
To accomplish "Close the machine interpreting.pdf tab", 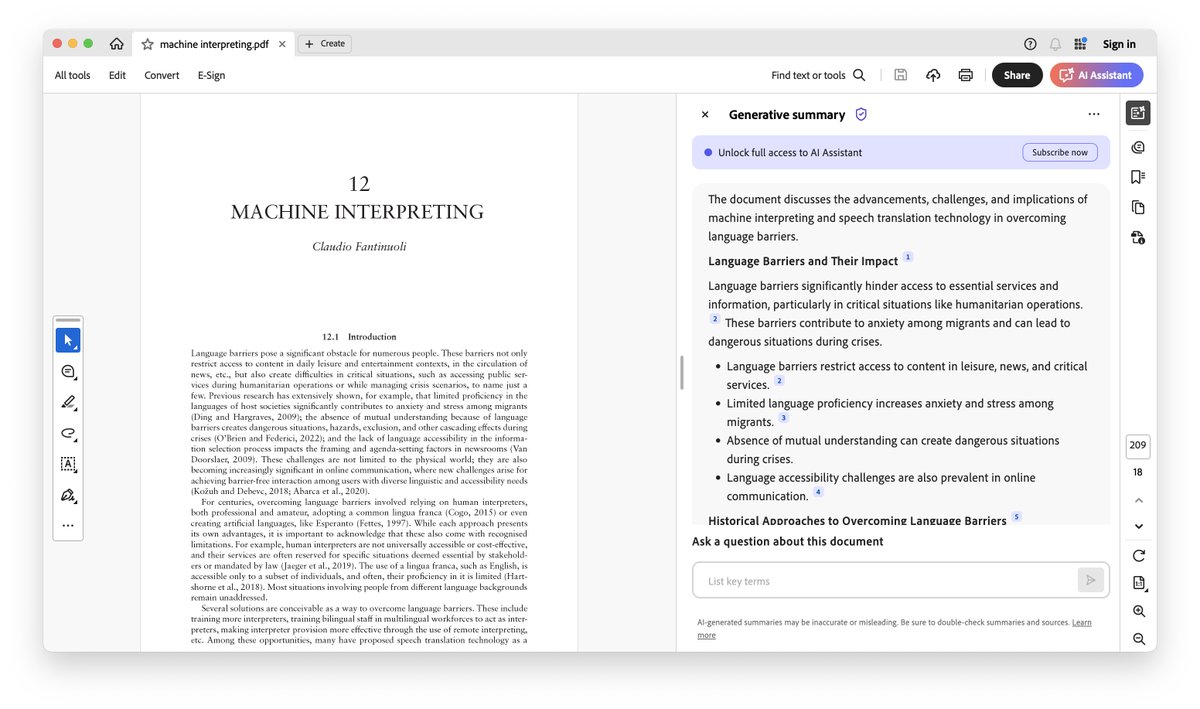I will pyautogui.click(x=282, y=44).
